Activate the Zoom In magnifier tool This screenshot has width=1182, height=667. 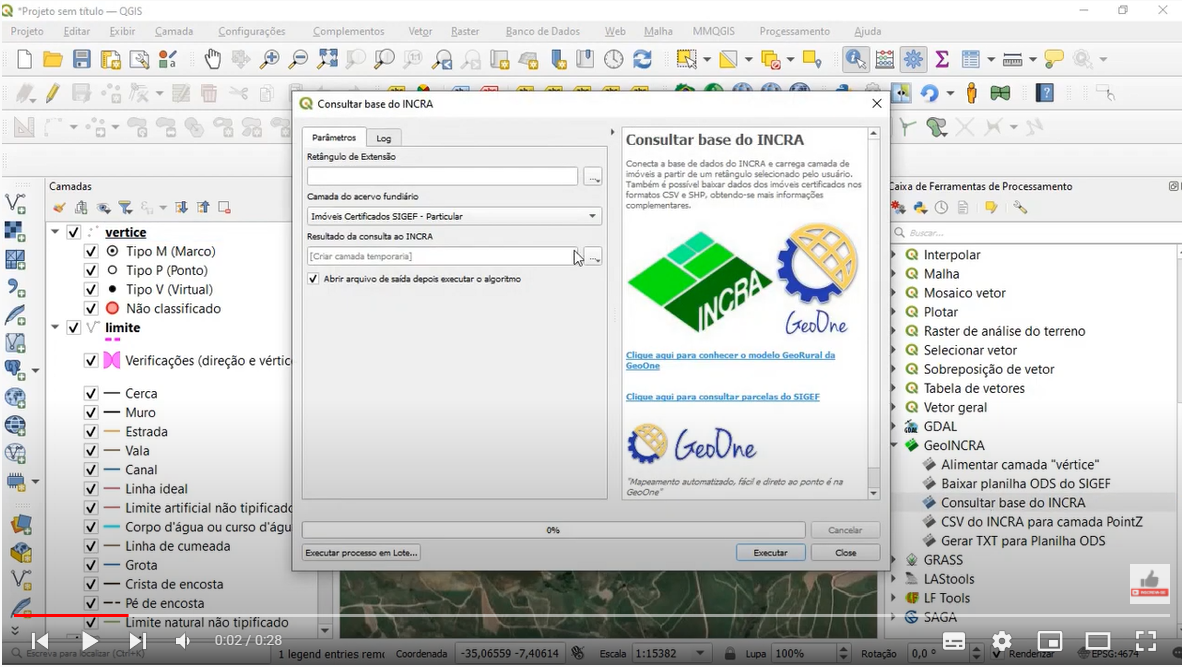pos(269,59)
